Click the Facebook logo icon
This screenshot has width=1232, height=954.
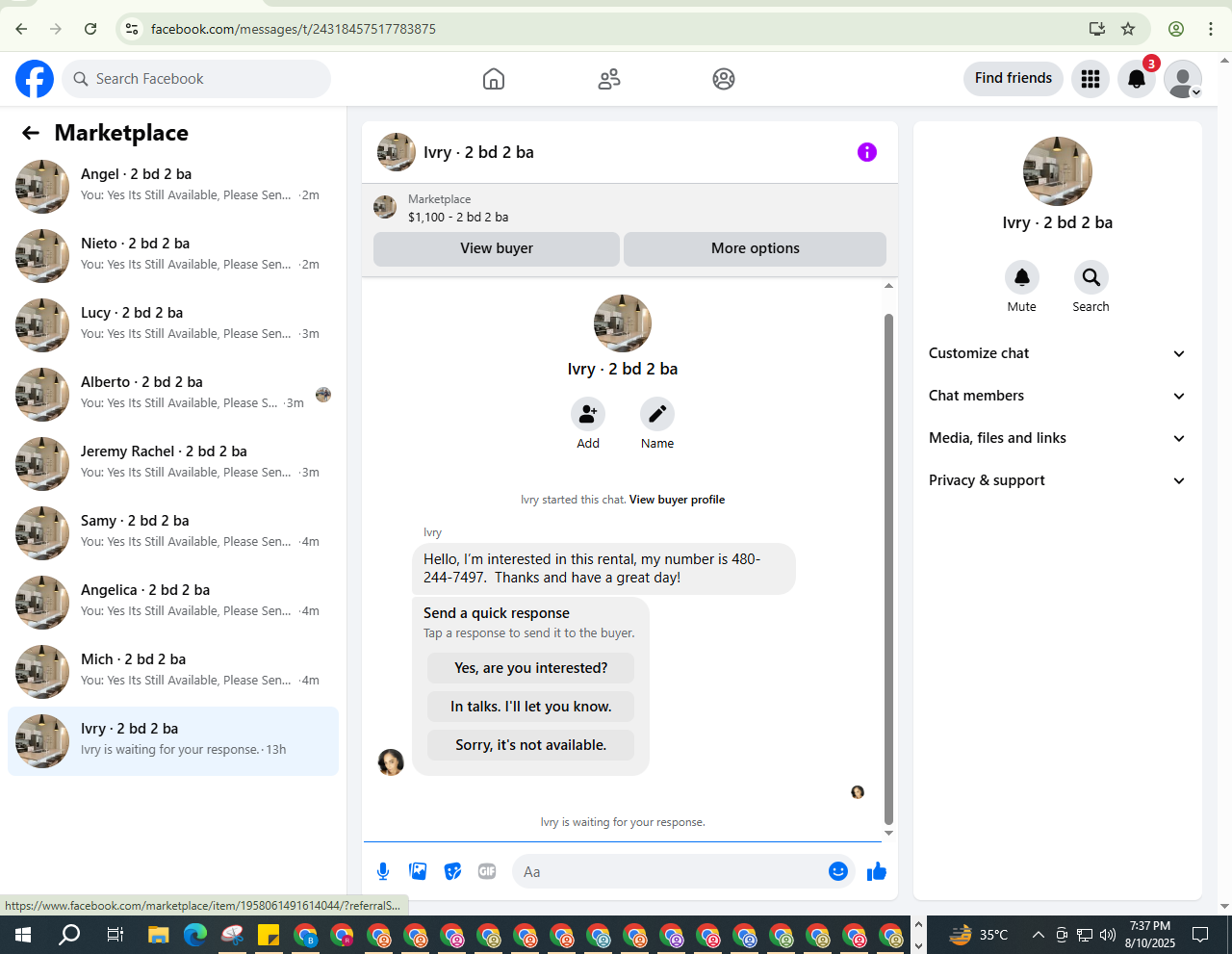pyautogui.click(x=35, y=79)
